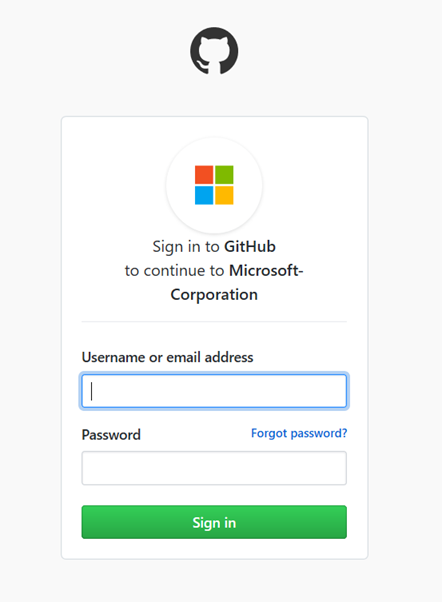Screen dimensions: 442x602
Task: Click the horizontal divider below the heading
Action: (x=214, y=321)
